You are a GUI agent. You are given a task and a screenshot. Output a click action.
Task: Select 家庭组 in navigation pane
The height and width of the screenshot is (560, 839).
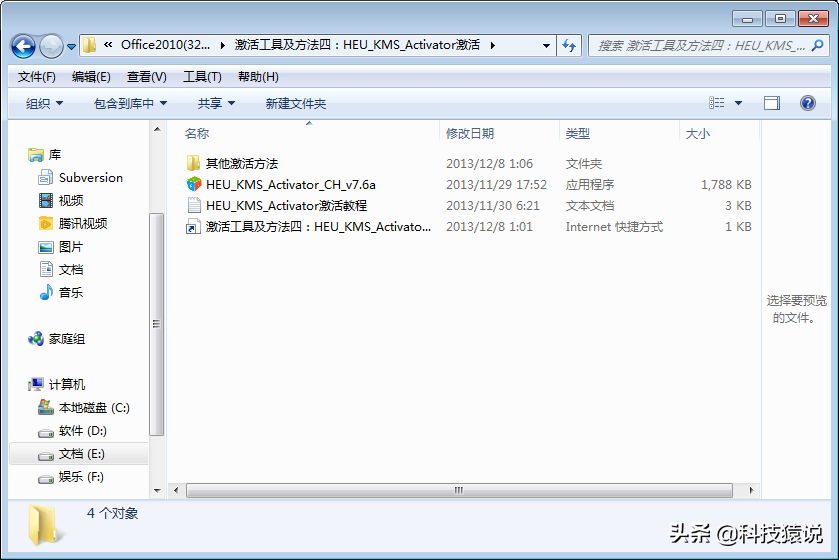point(66,339)
